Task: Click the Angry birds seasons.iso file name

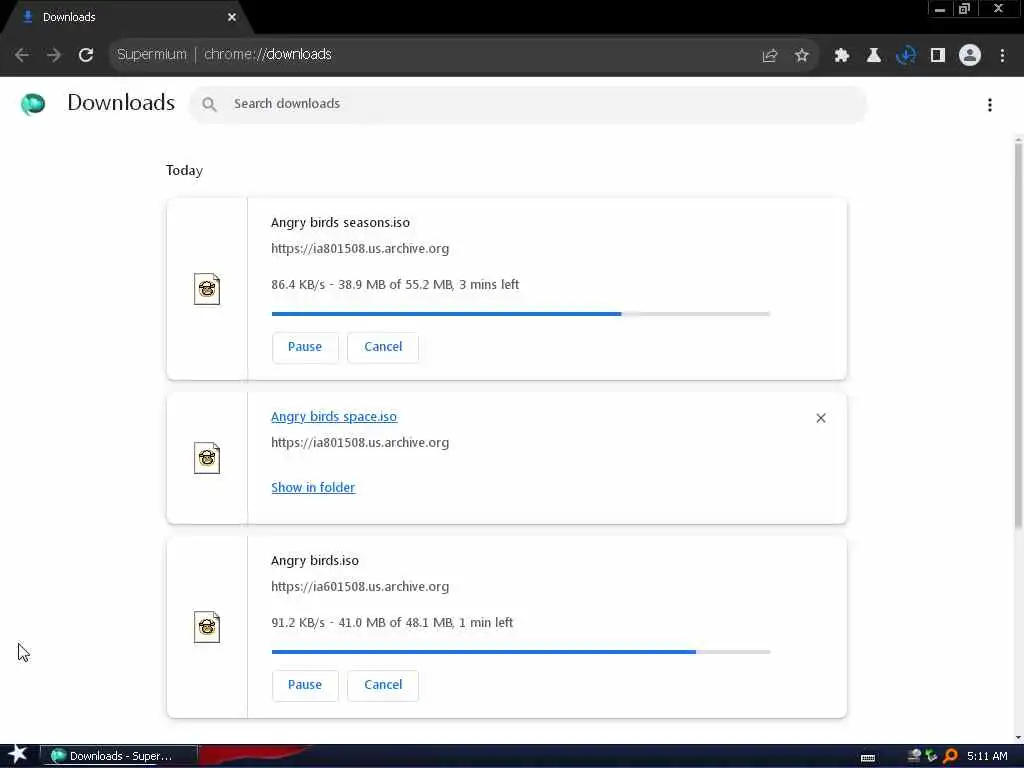Action: [340, 223]
